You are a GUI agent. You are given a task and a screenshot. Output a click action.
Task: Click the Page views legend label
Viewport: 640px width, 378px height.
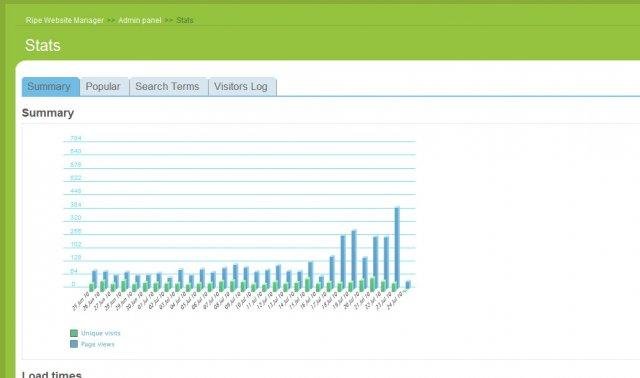coord(98,344)
